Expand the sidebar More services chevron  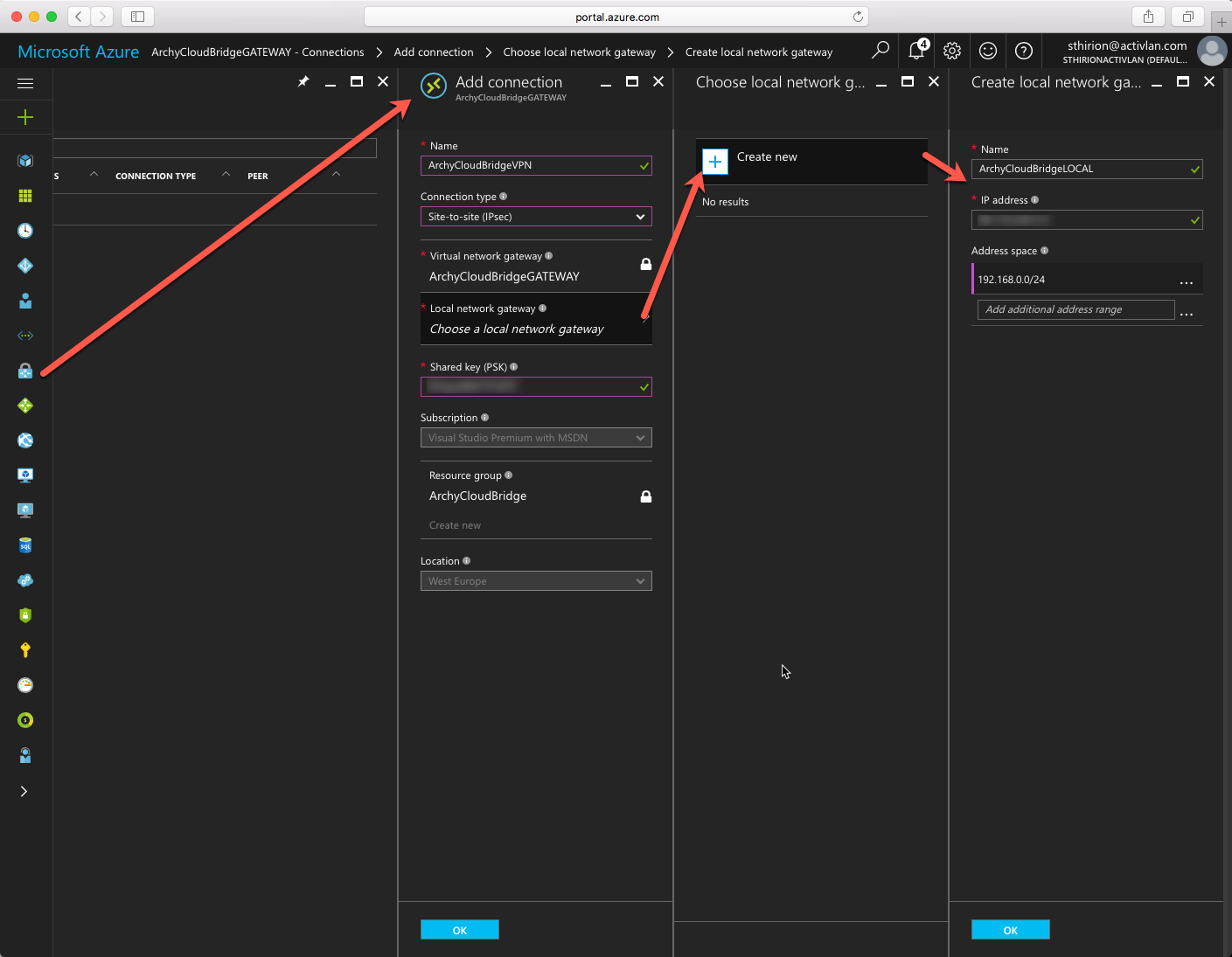[24, 791]
